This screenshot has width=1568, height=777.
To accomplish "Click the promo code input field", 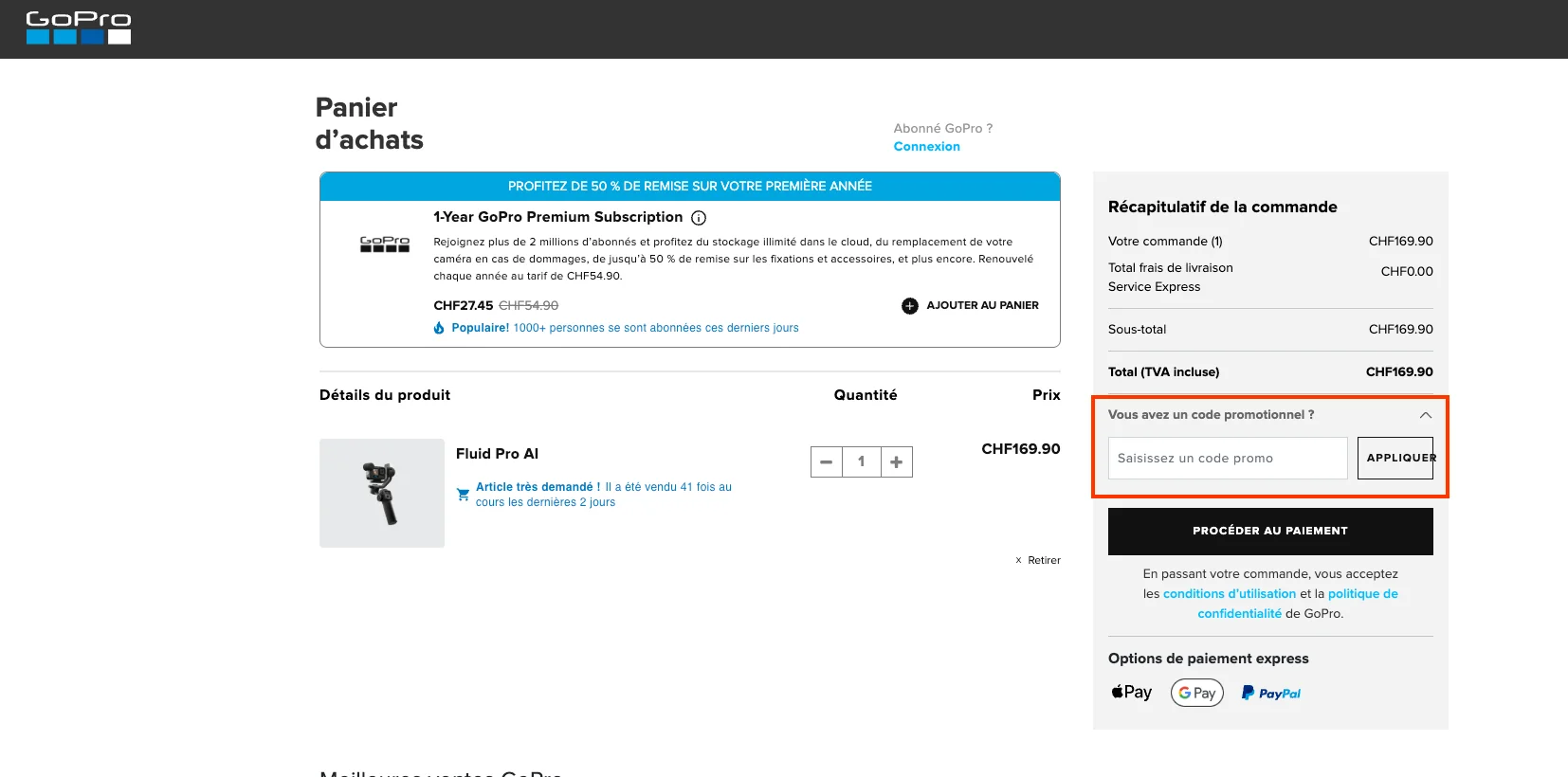I will coord(1228,458).
